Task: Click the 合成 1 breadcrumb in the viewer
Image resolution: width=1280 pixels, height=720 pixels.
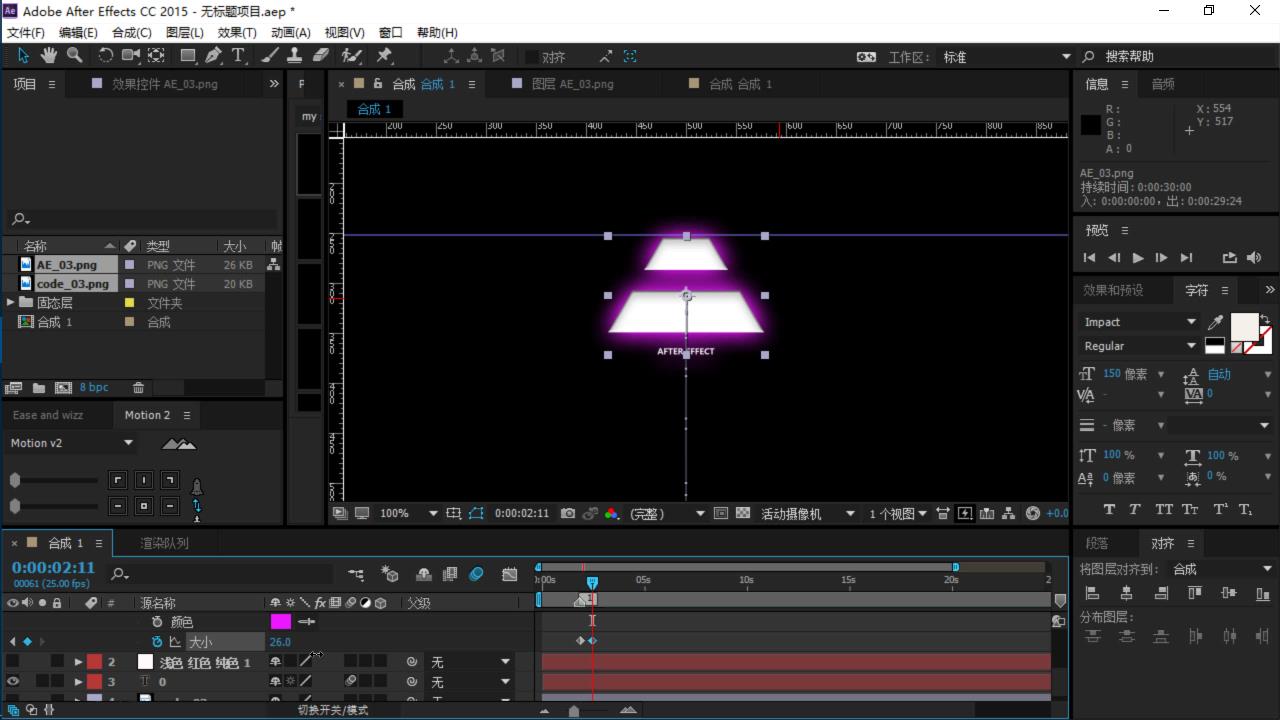Action: (x=374, y=109)
